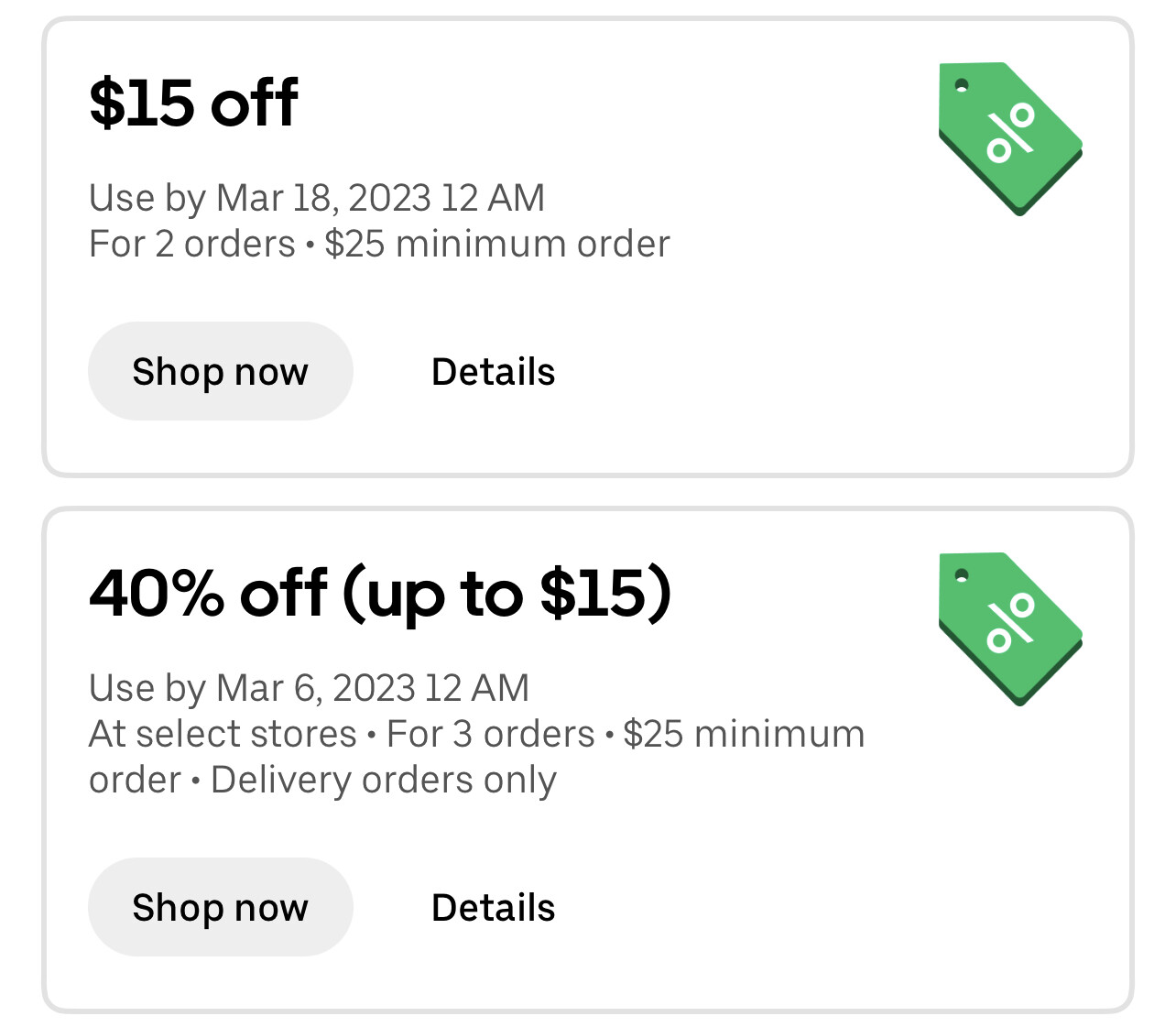The image size is (1176, 1027).
Task: Open Details for the $15 off offer
Action: tap(493, 371)
